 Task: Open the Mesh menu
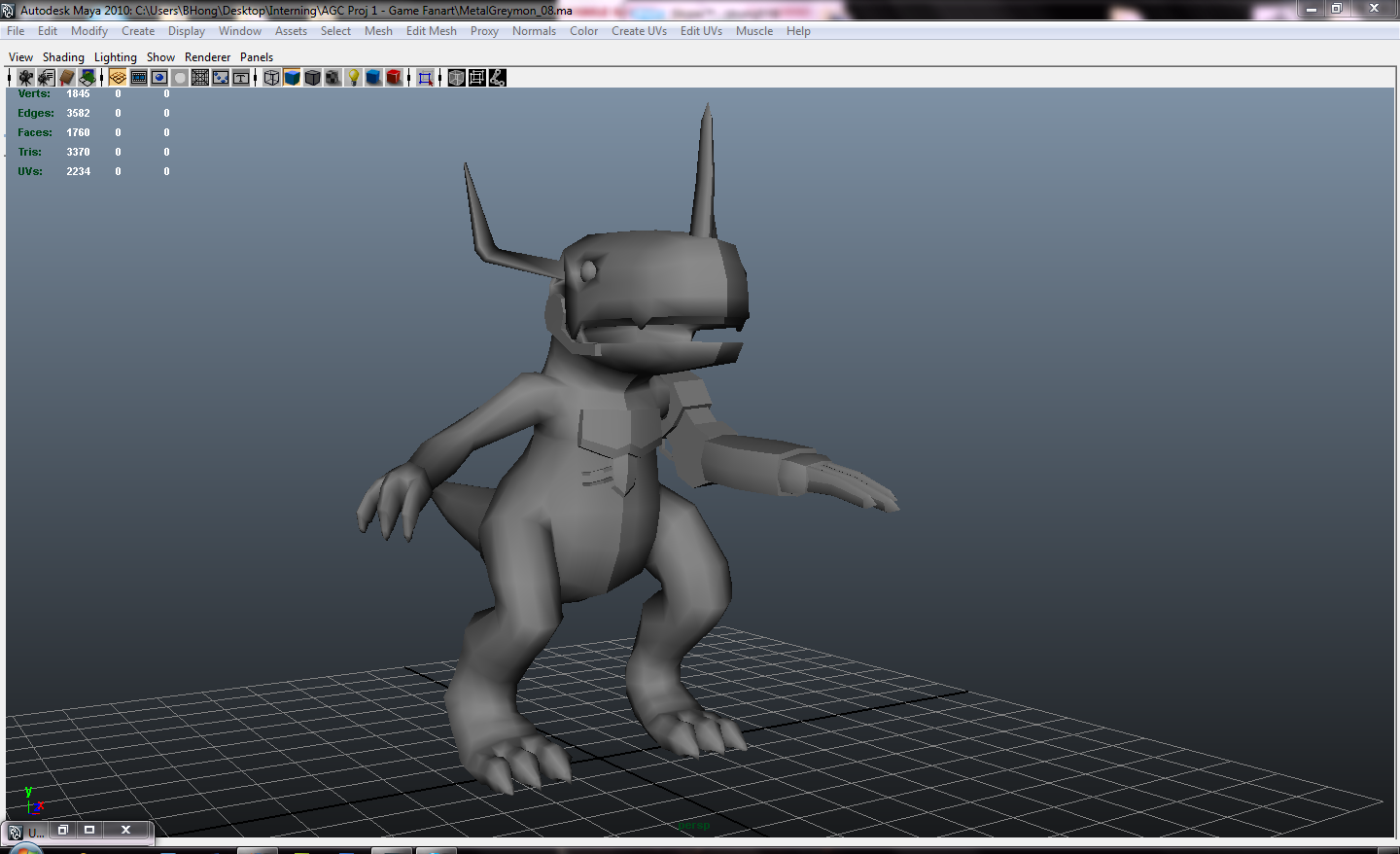tap(378, 31)
